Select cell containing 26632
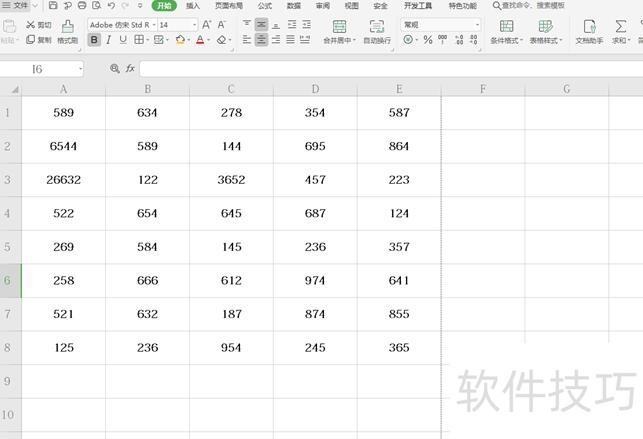Image resolution: width=643 pixels, height=439 pixels. (x=64, y=180)
